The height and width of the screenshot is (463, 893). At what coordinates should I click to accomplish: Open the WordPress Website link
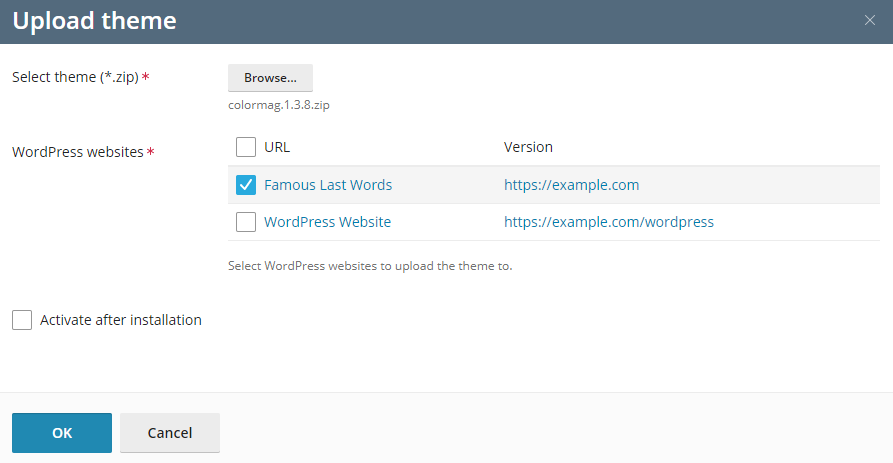(x=327, y=222)
